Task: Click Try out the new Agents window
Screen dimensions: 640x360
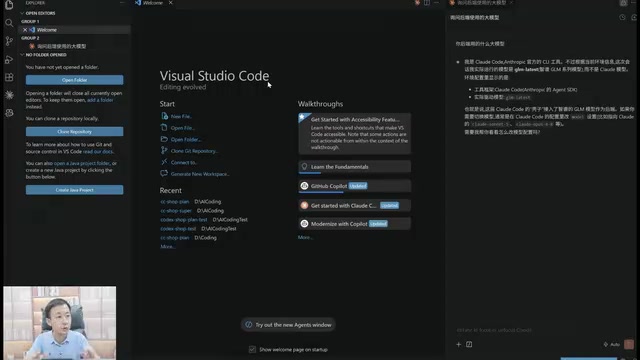Action: [x=288, y=325]
